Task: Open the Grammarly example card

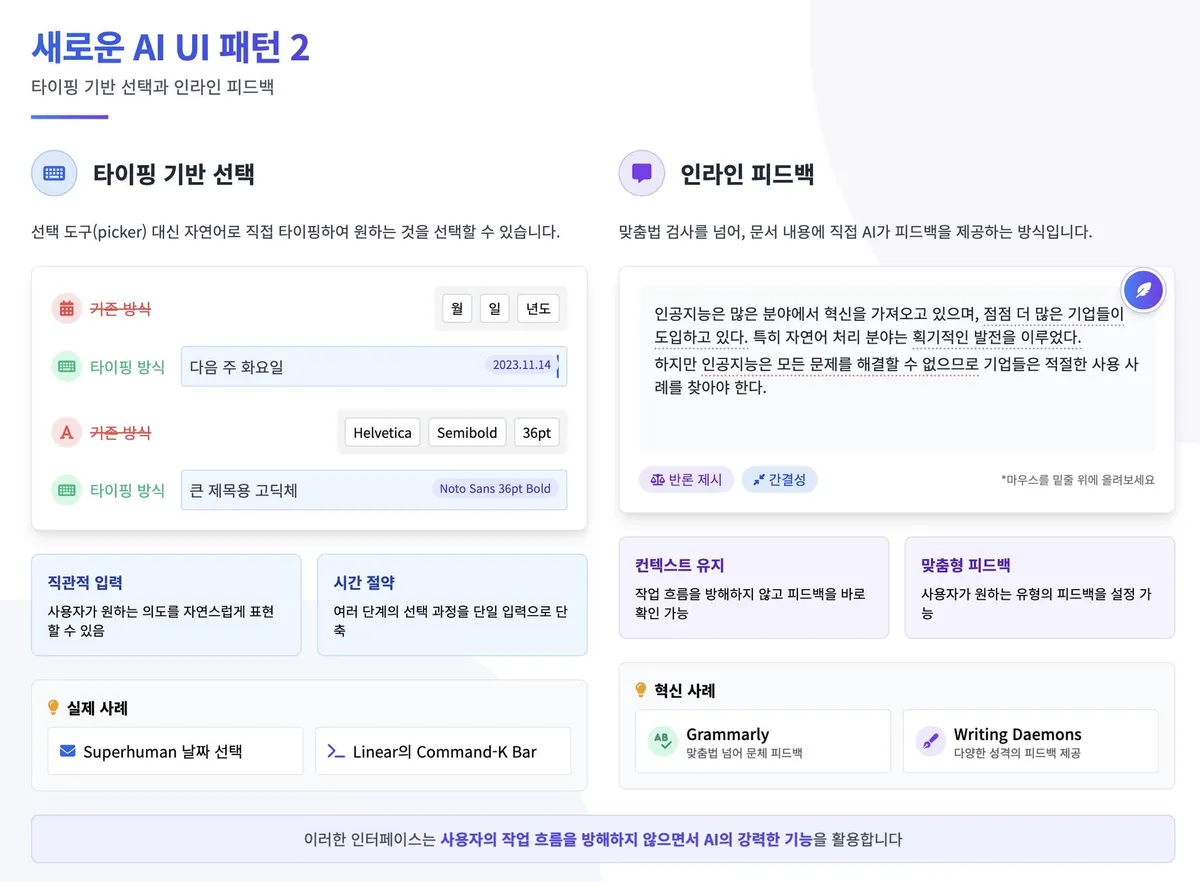Action: (763, 741)
